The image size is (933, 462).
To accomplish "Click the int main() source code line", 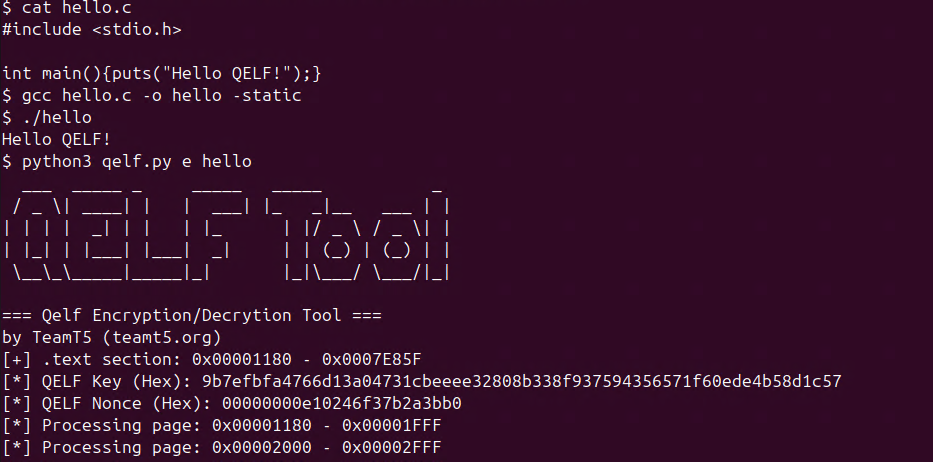I will pyautogui.click(x=161, y=73).
